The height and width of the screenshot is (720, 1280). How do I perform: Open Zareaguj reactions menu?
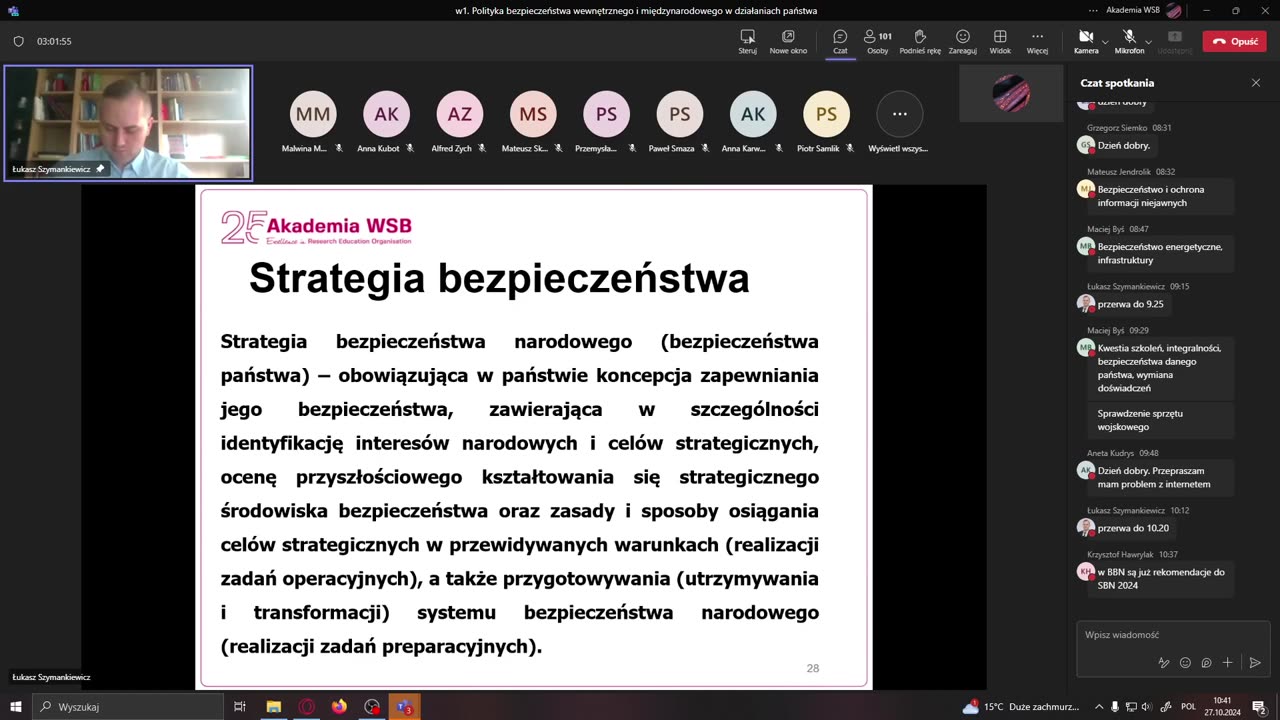coord(962,41)
